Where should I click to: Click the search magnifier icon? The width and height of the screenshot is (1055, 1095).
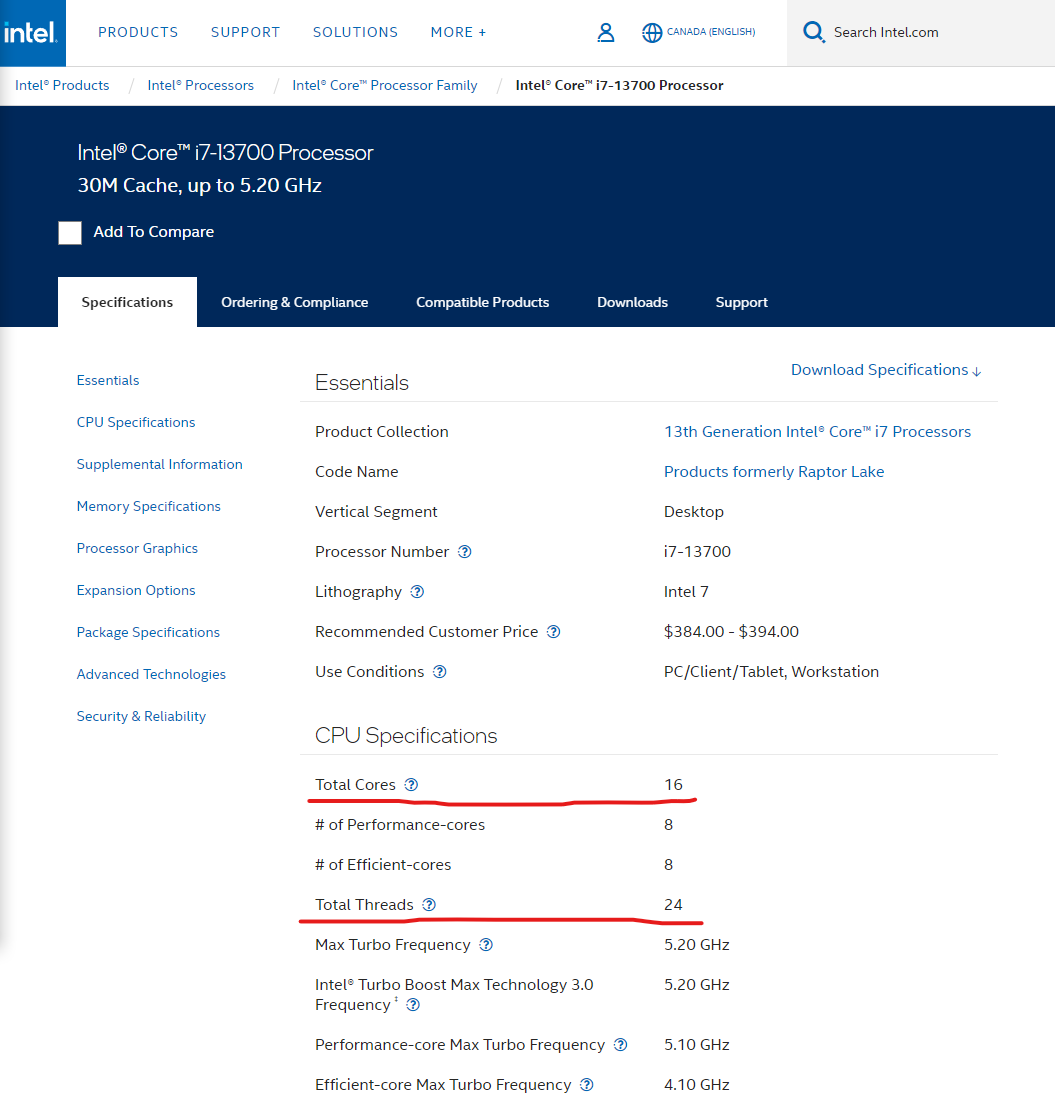[x=813, y=32]
